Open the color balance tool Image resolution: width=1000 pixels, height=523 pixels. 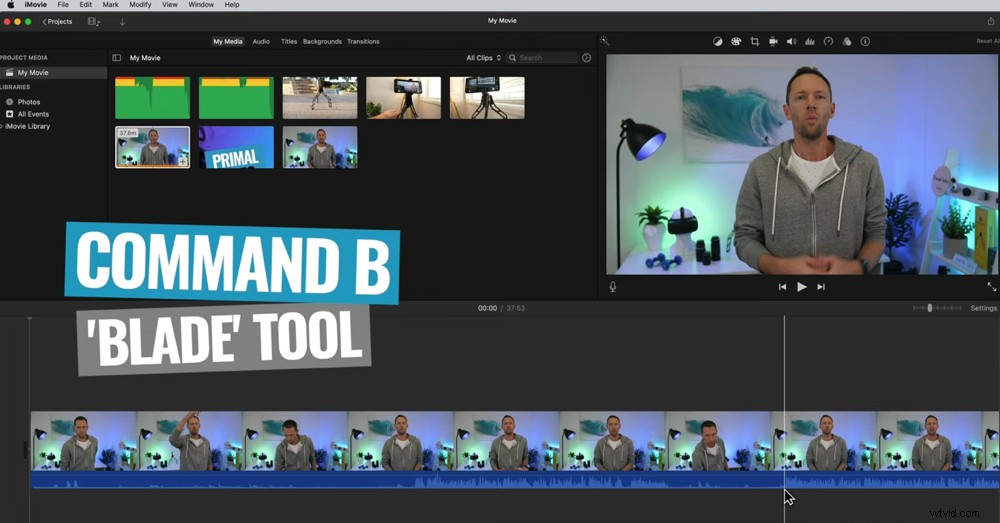coord(717,41)
